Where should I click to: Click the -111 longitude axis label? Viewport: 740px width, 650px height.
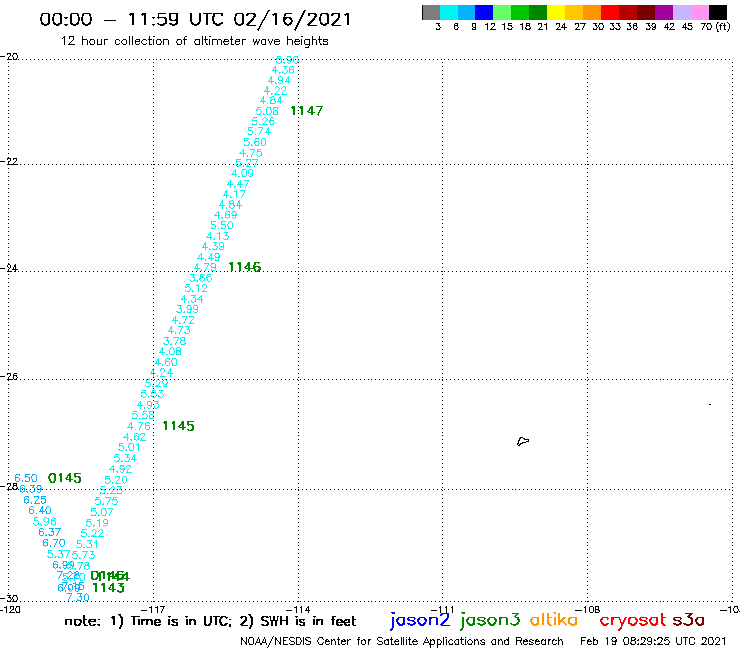pos(443,609)
